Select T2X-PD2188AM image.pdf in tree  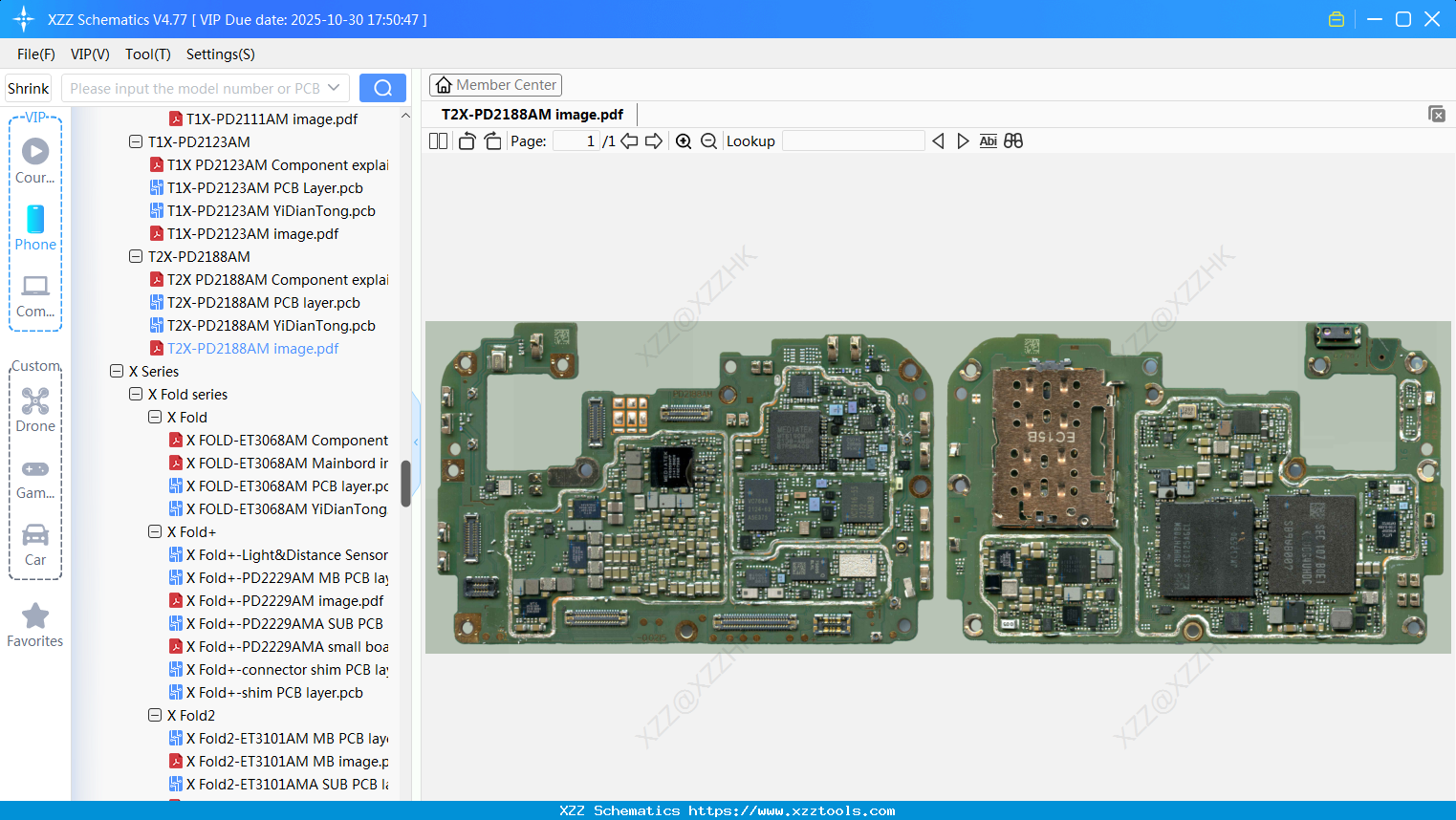pos(253,349)
